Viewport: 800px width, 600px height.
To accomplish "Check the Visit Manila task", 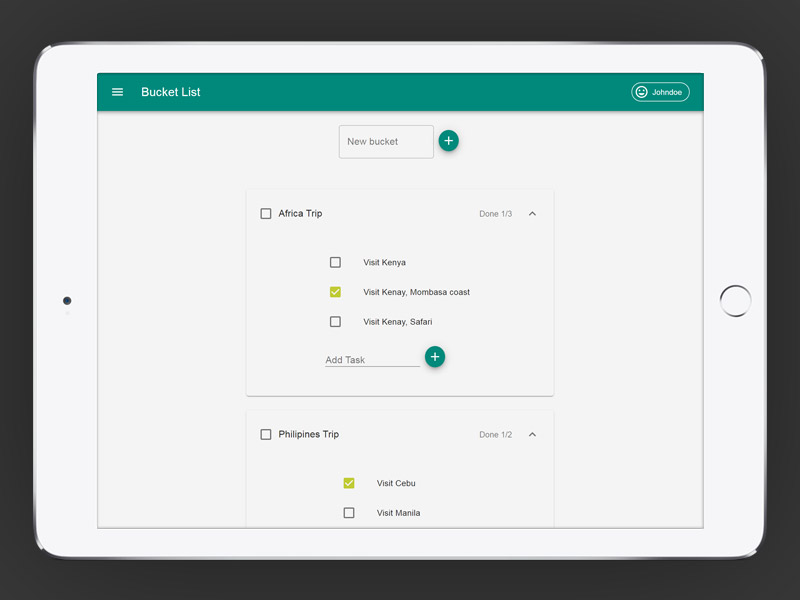I will pos(349,513).
